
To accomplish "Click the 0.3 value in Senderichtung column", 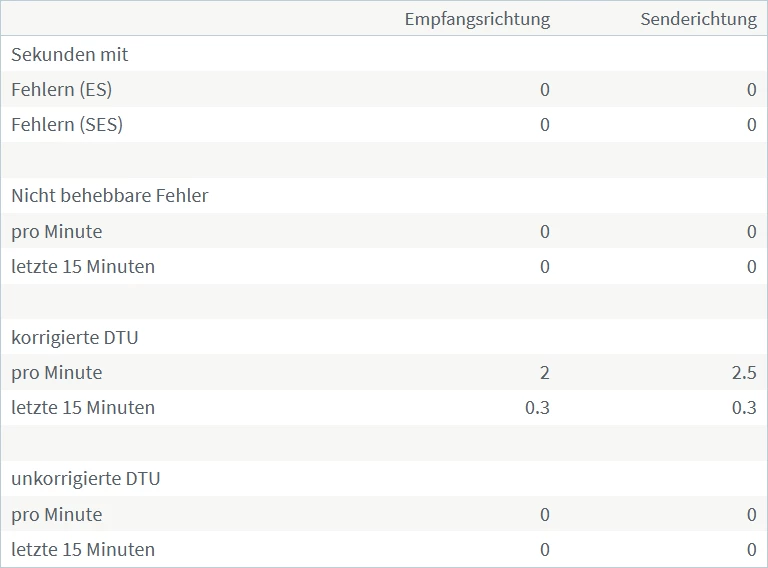I will point(743,408).
